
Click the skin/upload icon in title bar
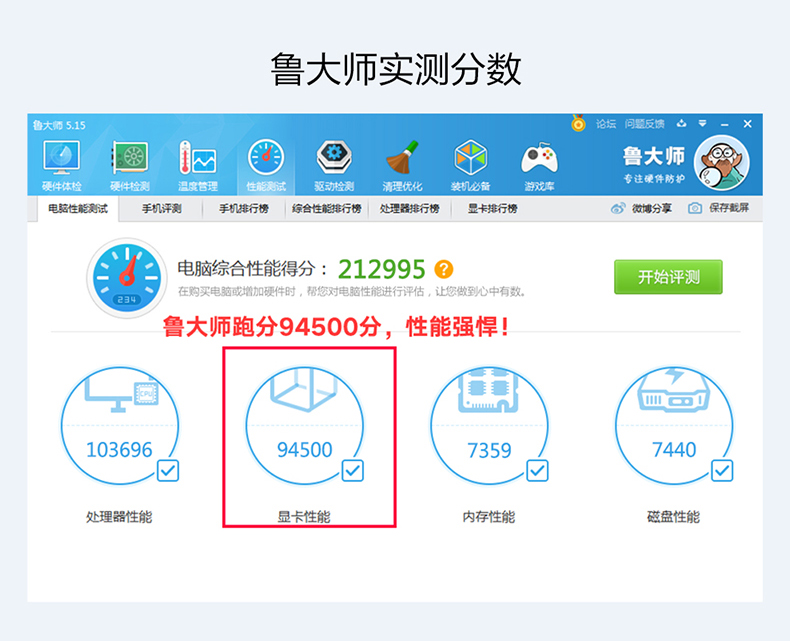681,123
